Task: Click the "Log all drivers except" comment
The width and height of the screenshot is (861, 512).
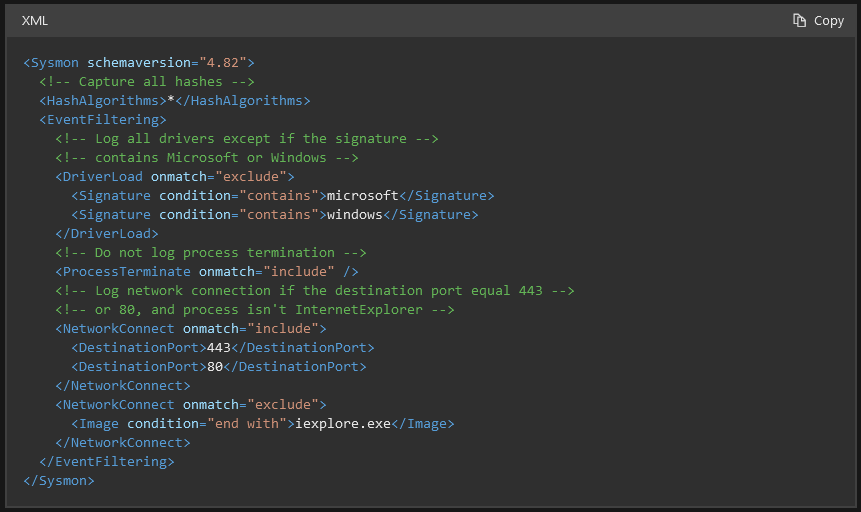Action: click(247, 138)
